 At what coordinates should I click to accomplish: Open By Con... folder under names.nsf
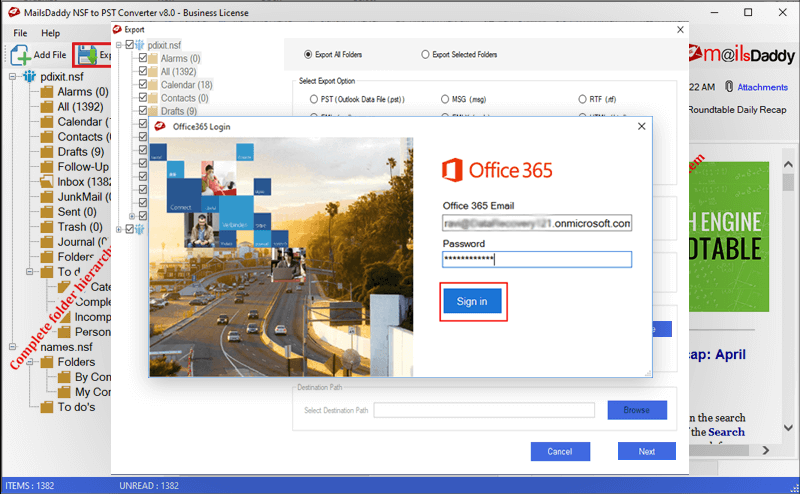[x=92, y=377]
